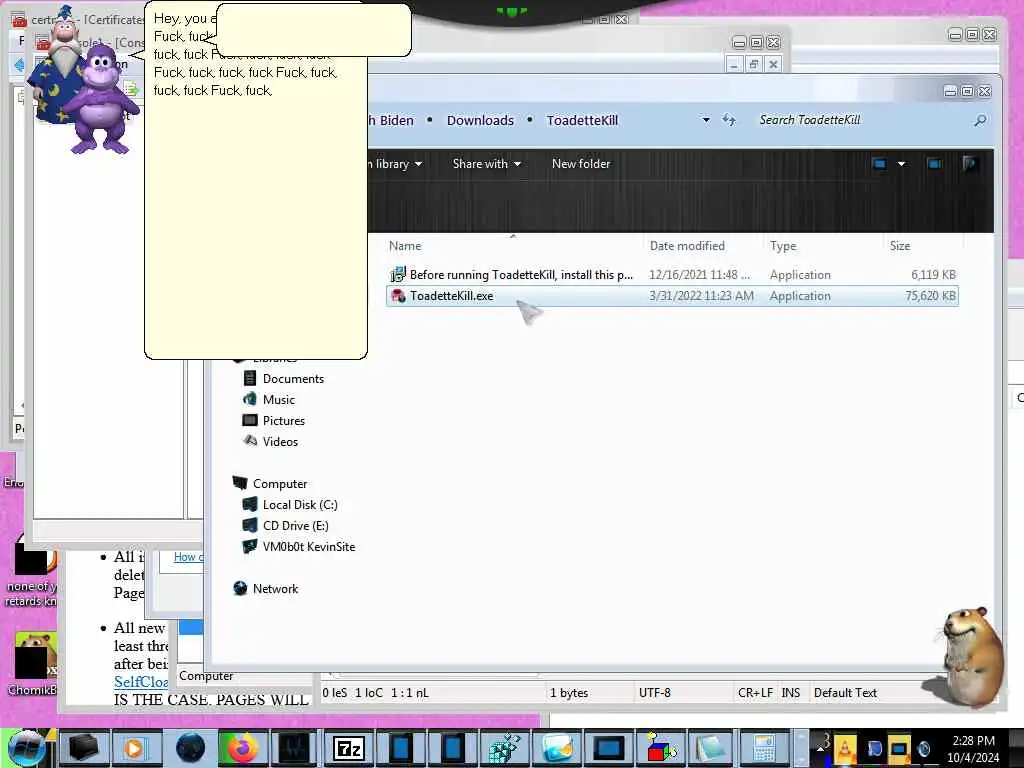Viewport: 1024px width, 768px height.
Task: Open the notepad taskbar icon
Action: [711, 748]
